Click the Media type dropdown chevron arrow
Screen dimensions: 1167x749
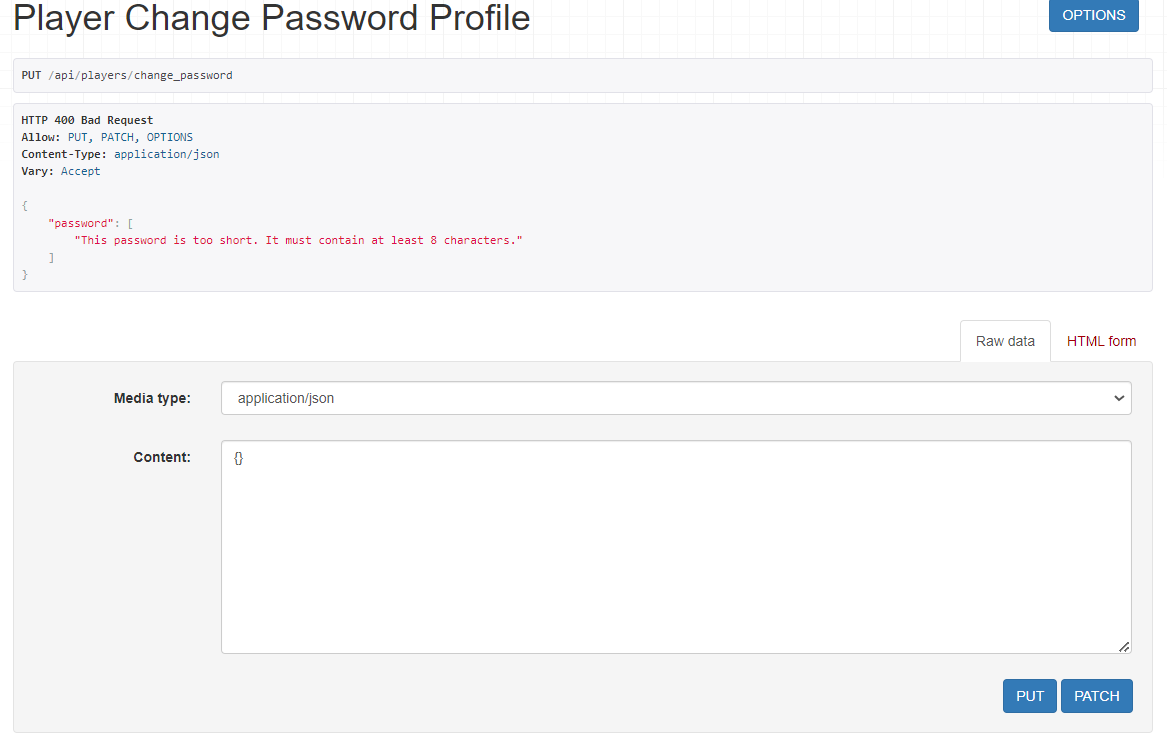(1118, 398)
